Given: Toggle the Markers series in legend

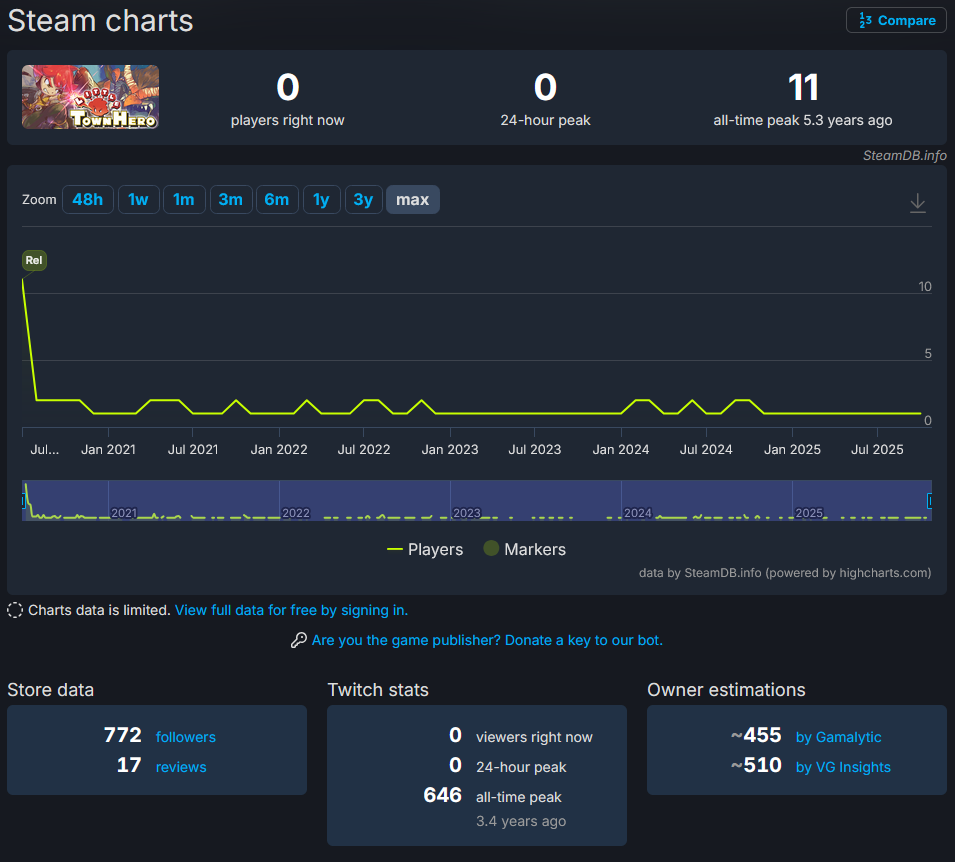Looking at the screenshot, I should (x=524, y=549).
